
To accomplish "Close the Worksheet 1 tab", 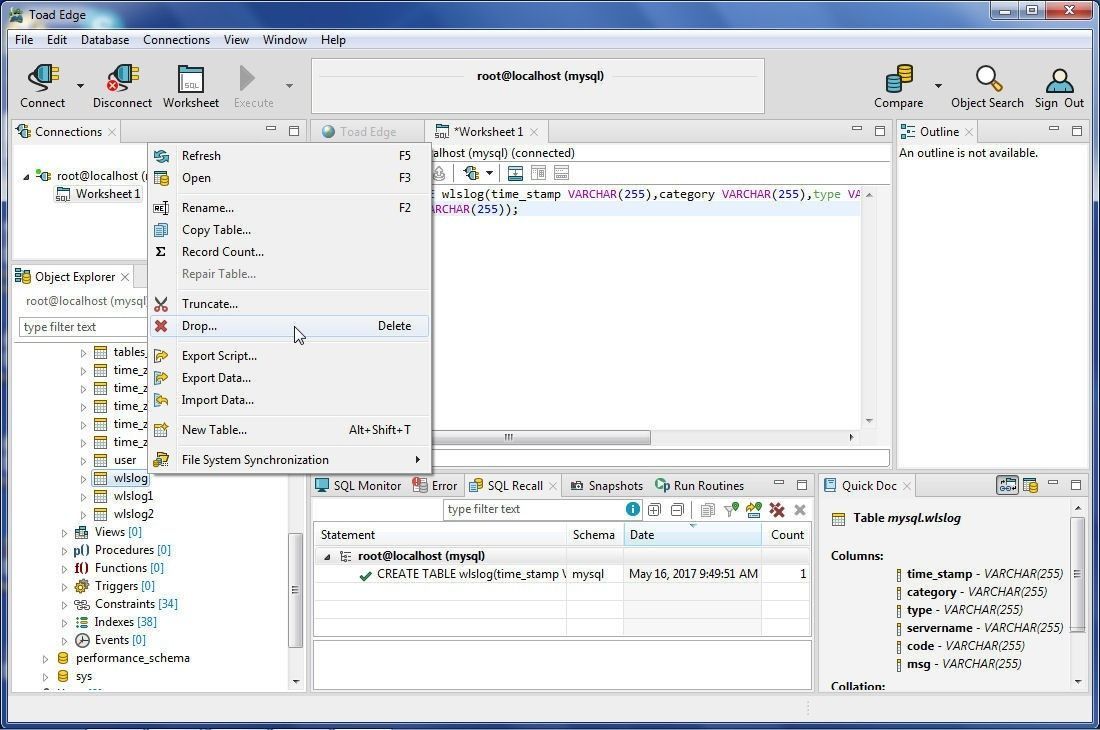I will click(535, 132).
